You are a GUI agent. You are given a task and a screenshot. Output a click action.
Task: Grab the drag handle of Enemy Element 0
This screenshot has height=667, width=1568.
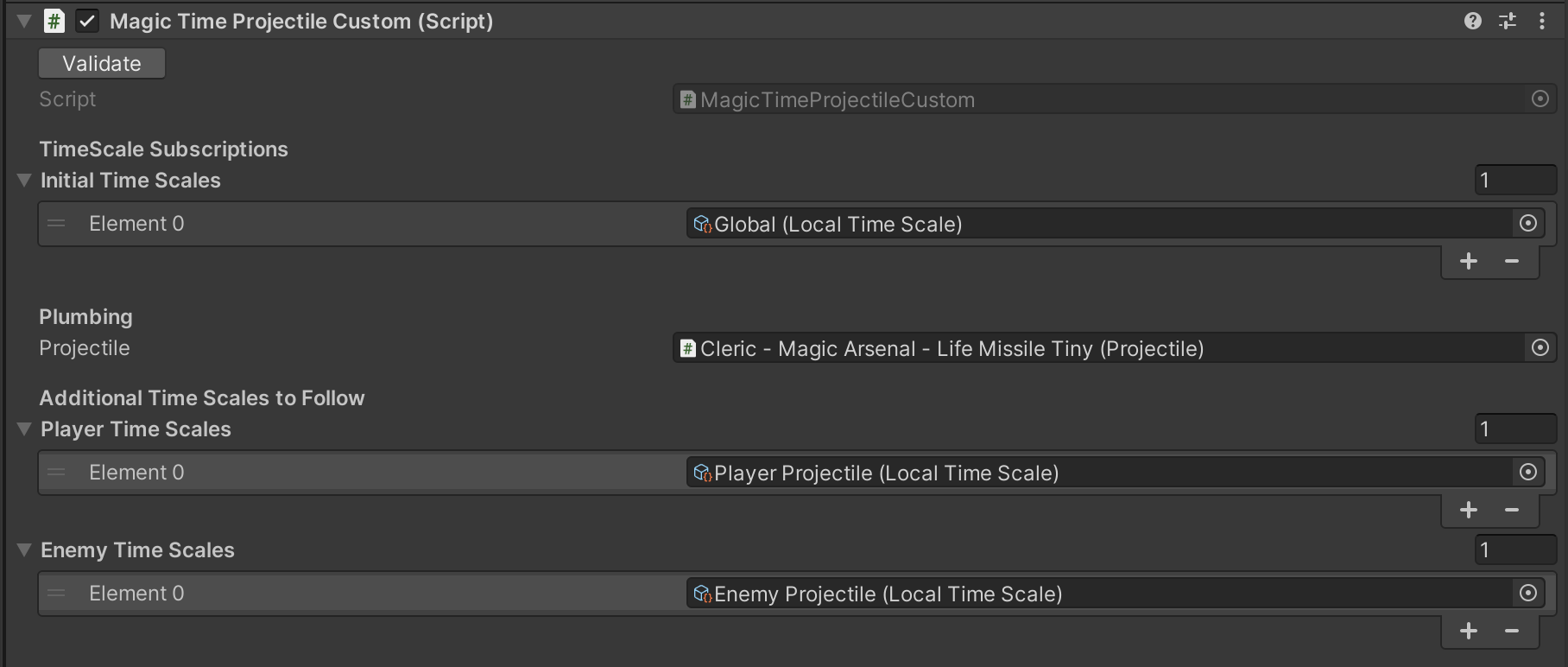coord(57,594)
